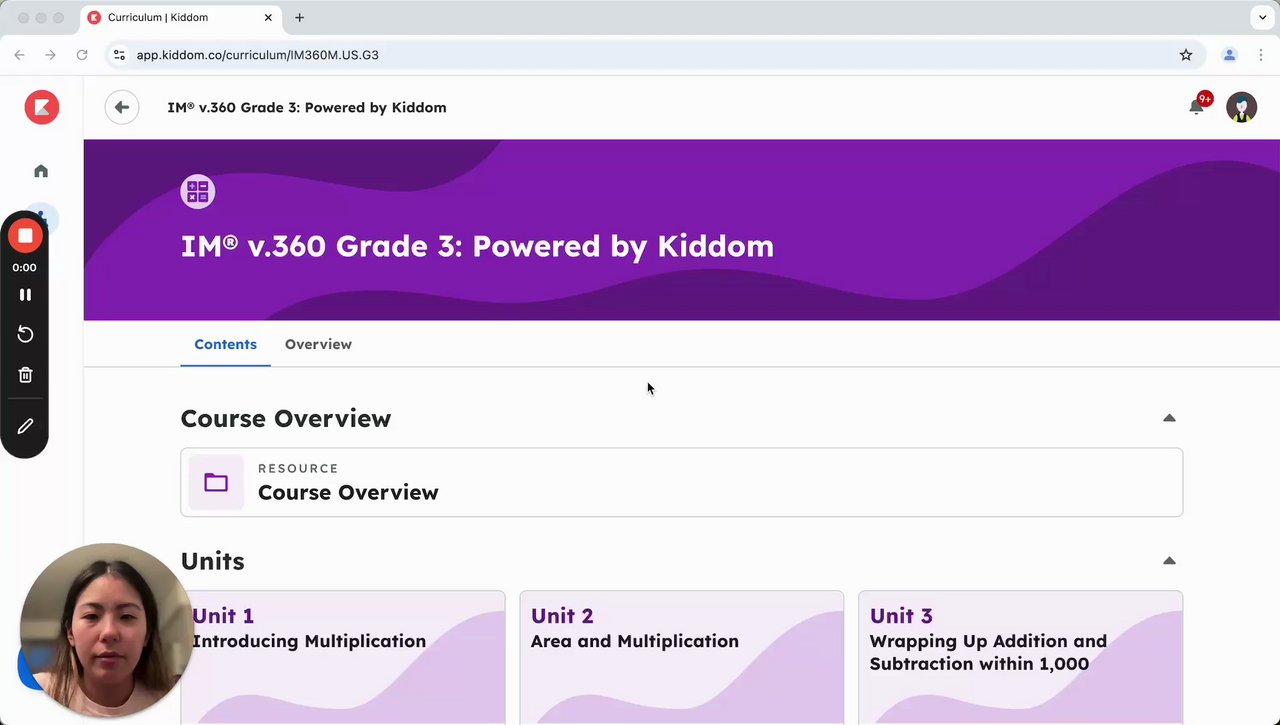The height and width of the screenshot is (725, 1280).
Task: View site information icon in address bar
Action: tap(120, 55)
